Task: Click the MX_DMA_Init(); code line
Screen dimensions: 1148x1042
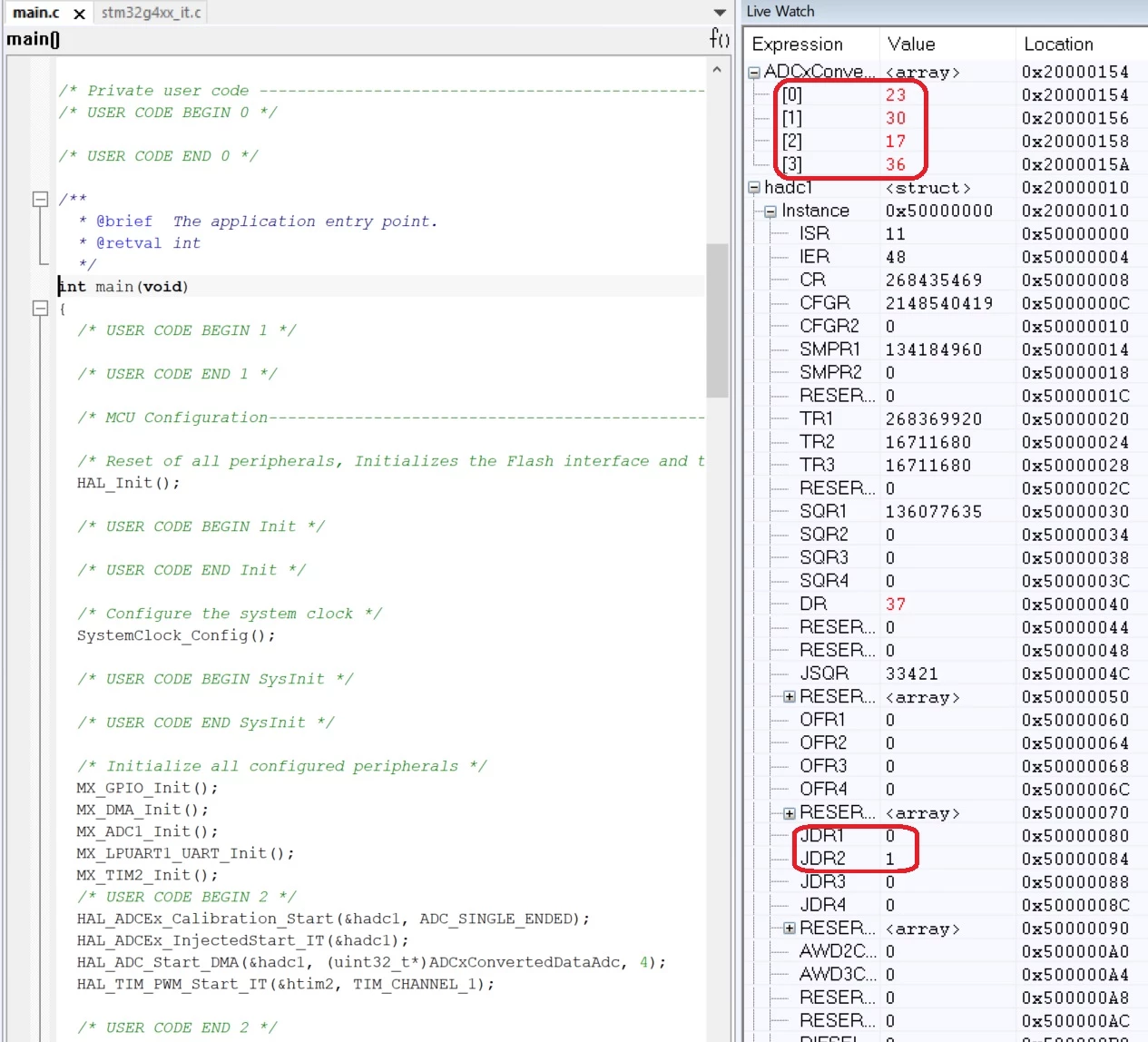Action: coord(142,810)
